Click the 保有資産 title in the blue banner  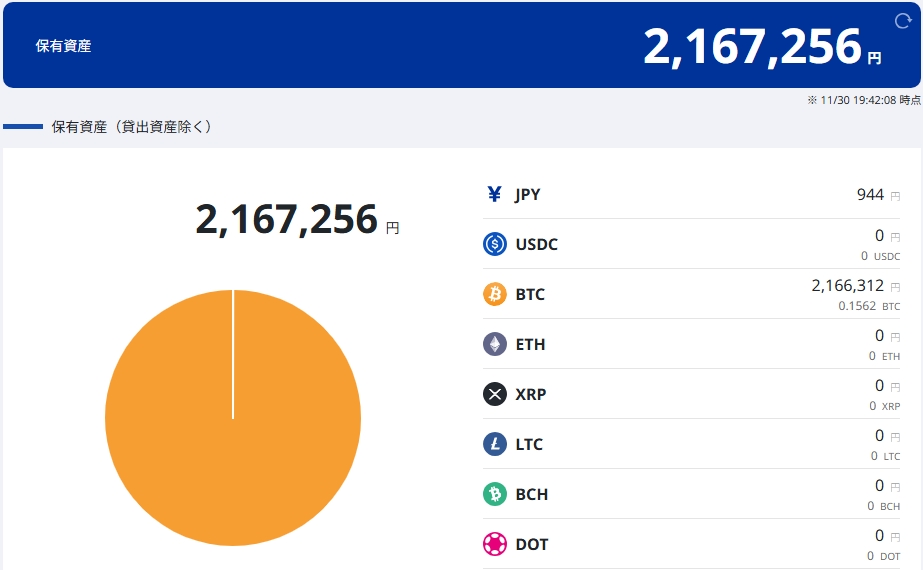pos(63,46)
